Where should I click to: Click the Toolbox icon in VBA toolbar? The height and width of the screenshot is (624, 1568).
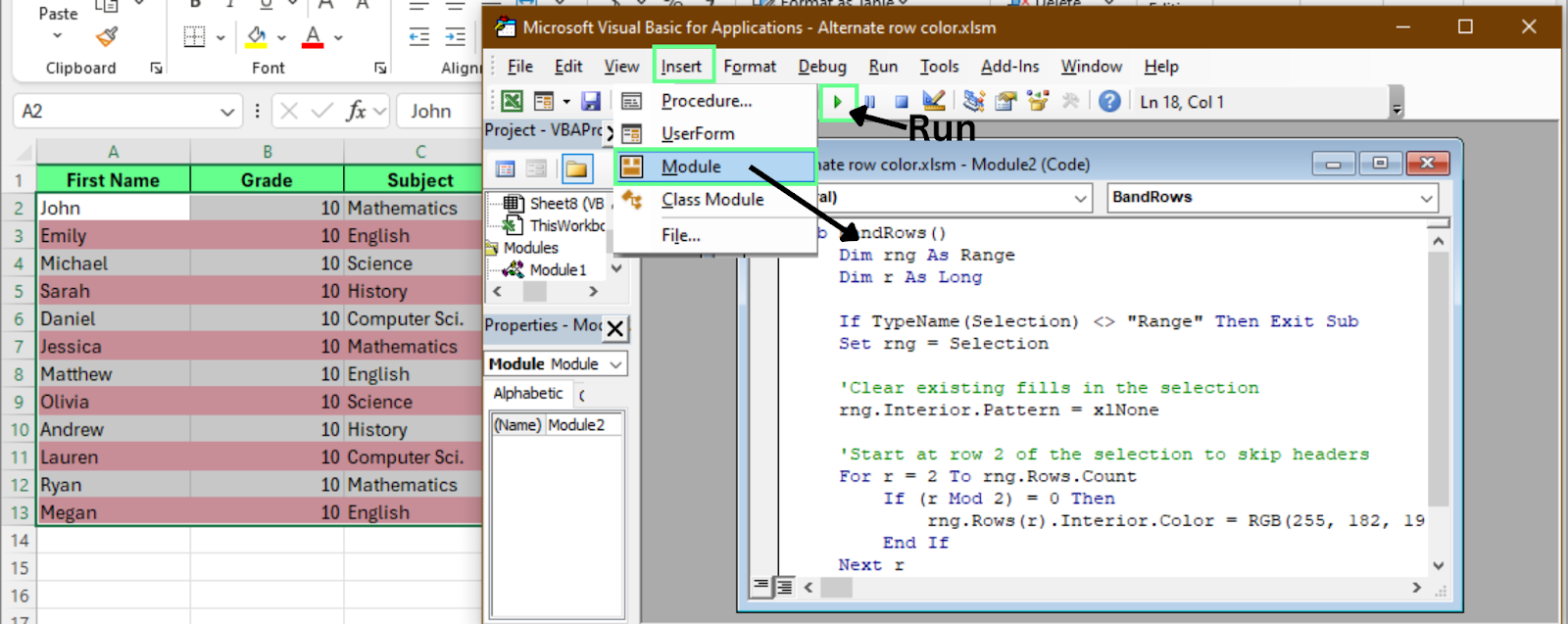1070,101
